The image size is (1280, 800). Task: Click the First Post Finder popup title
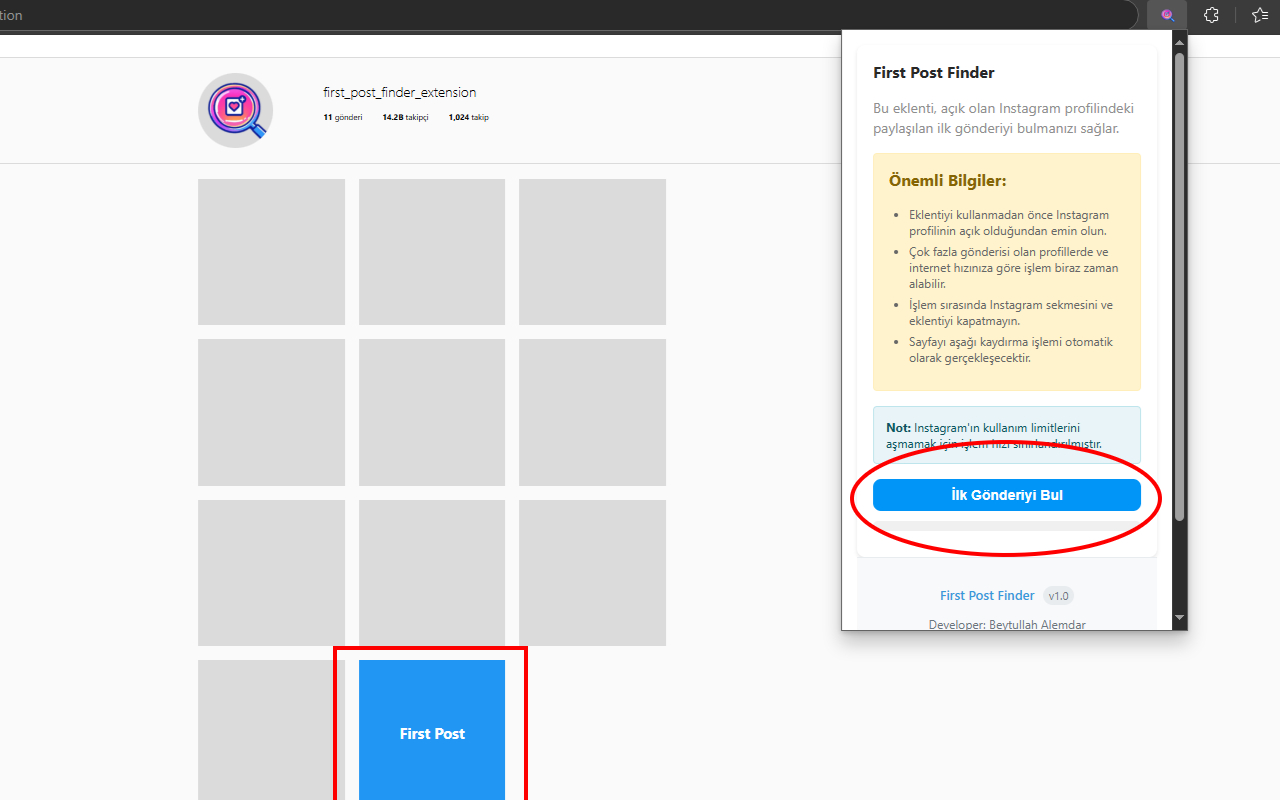[934, 73]
